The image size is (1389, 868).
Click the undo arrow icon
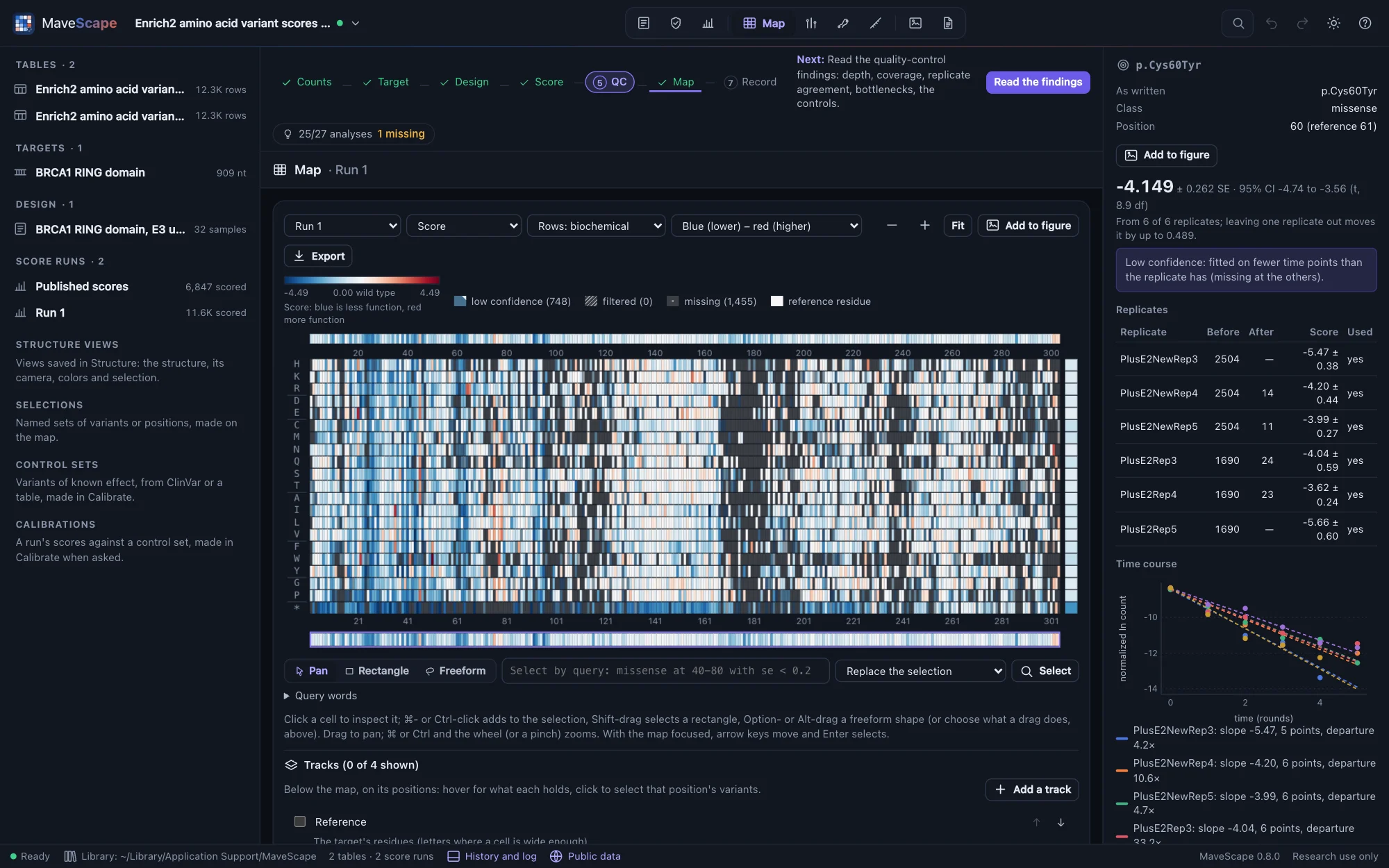tap(1271, 23)
